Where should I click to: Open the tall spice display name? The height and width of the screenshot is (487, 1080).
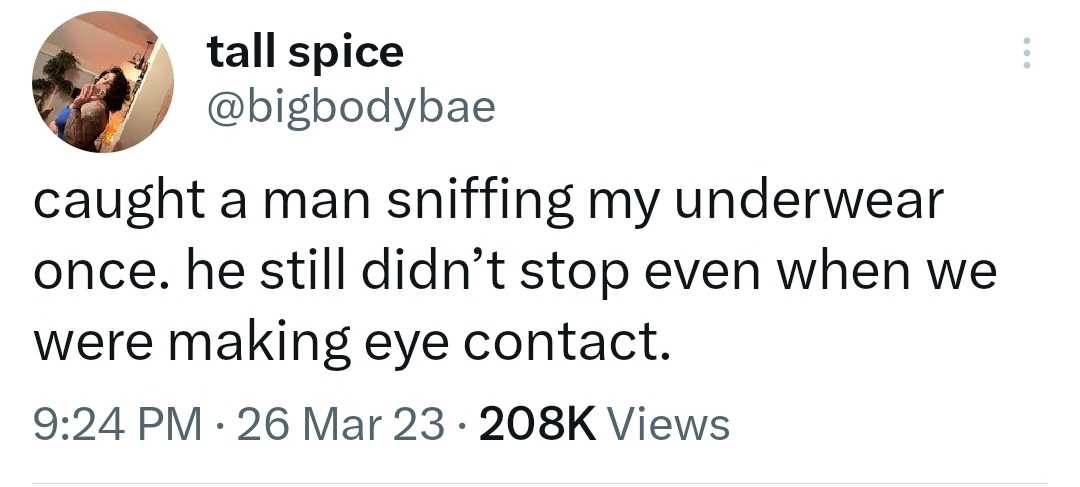(305, 52)
